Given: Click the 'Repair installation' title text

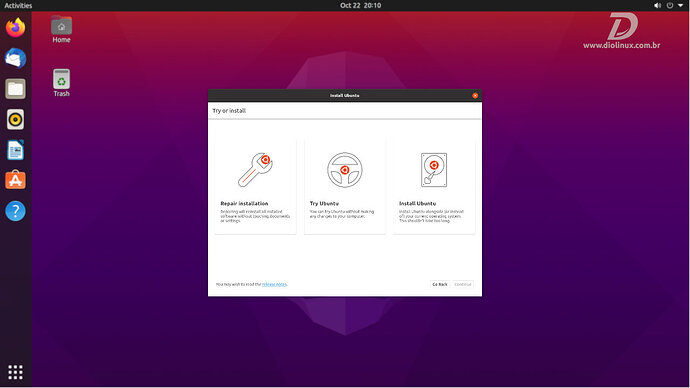Looking at the screenshot, I should pos(244,203).
